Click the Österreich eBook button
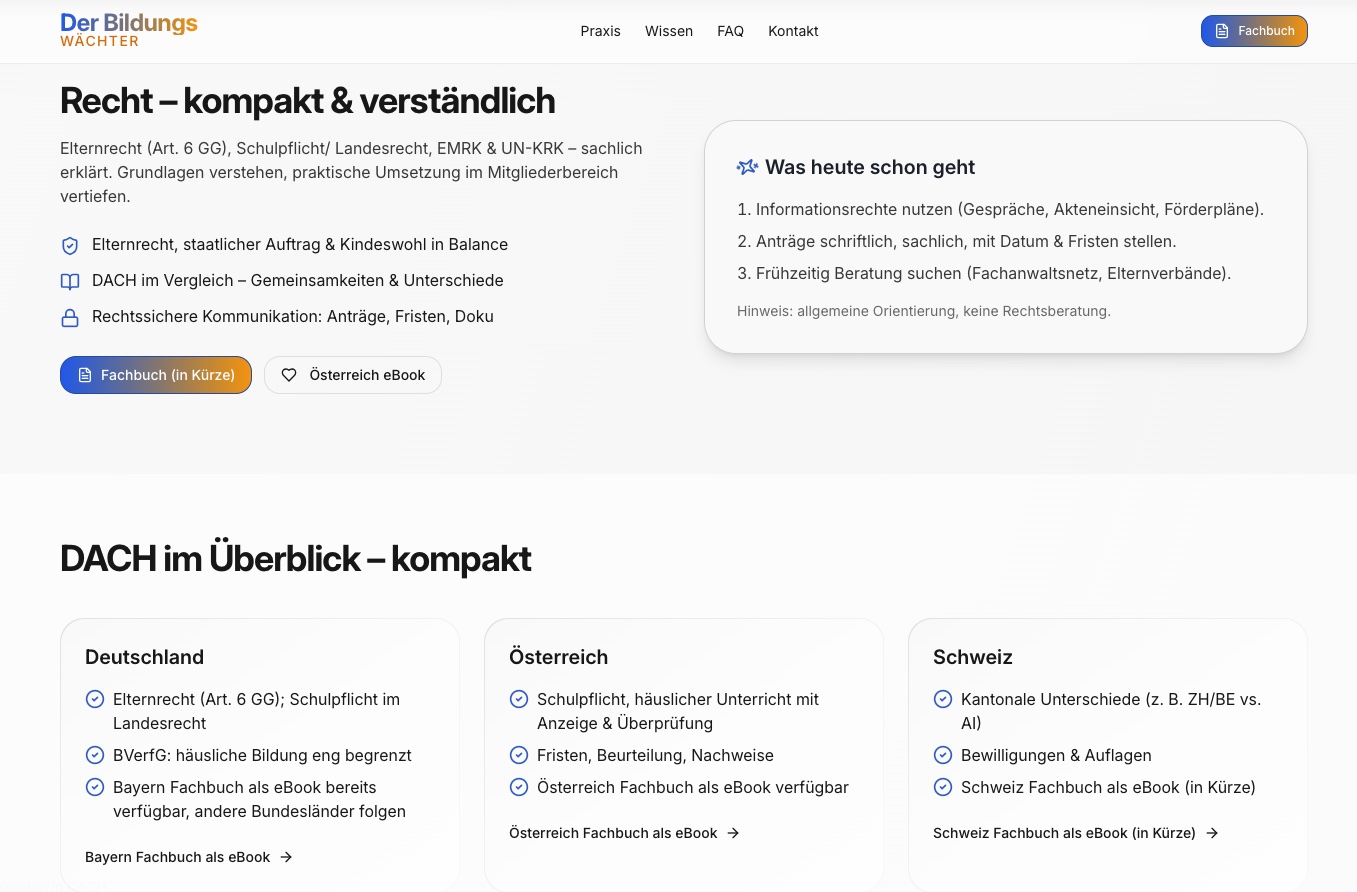1357x892 pixels. [353, 374]
